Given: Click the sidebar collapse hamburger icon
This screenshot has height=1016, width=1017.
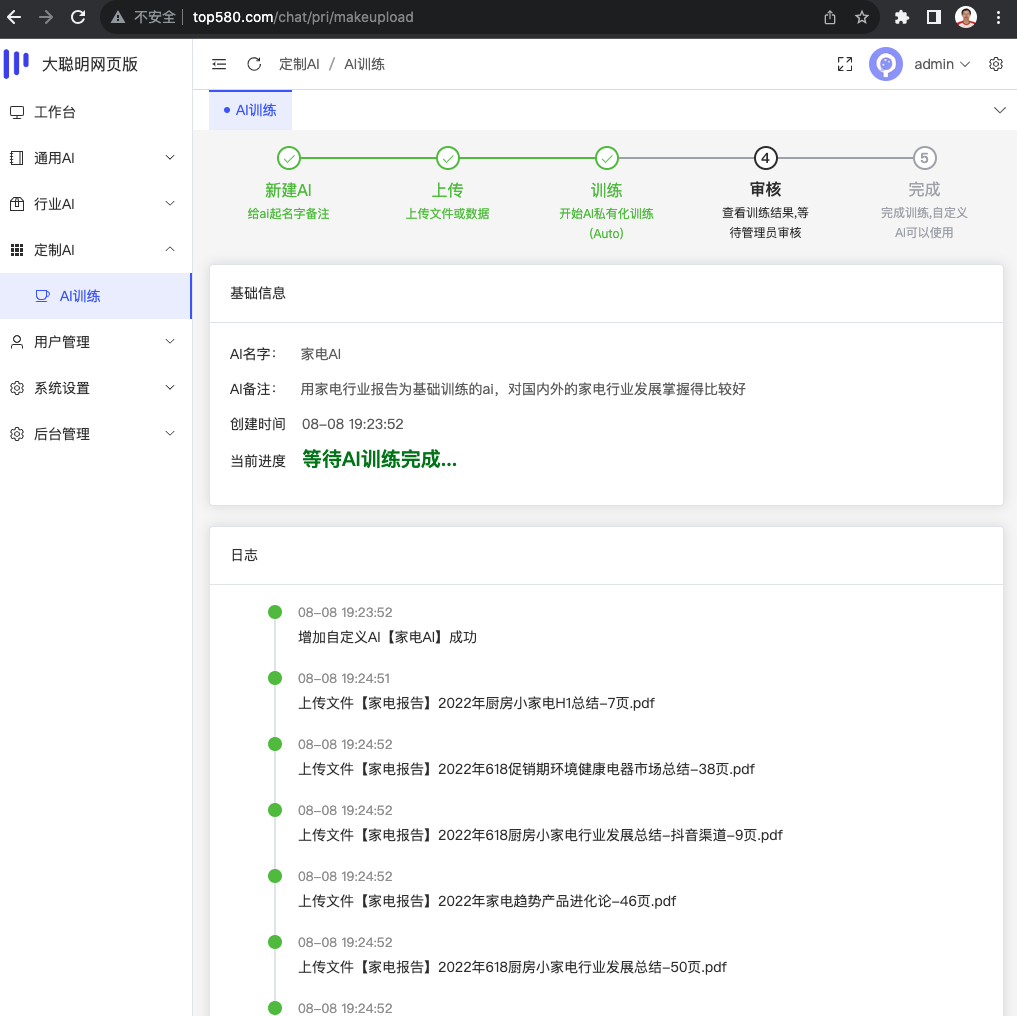Looking at the screenshot, I should [x=219, y=63].
